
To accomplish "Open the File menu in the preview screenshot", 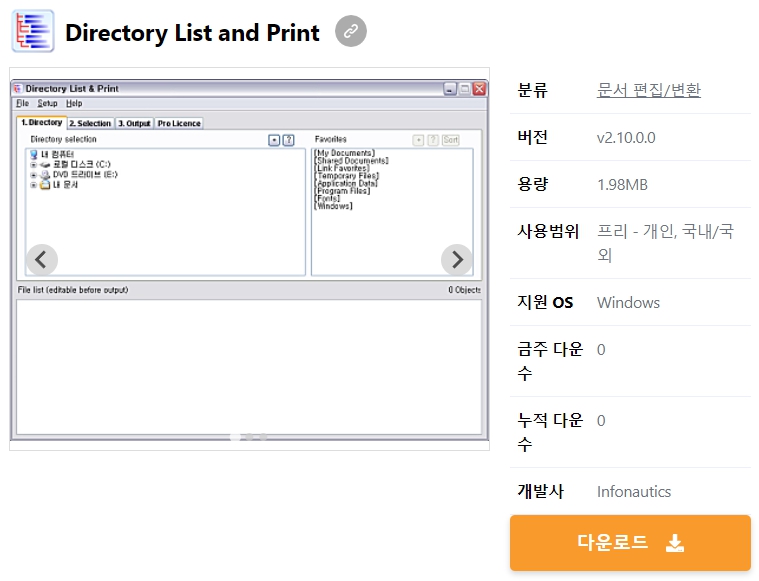I will click(22, 103).
